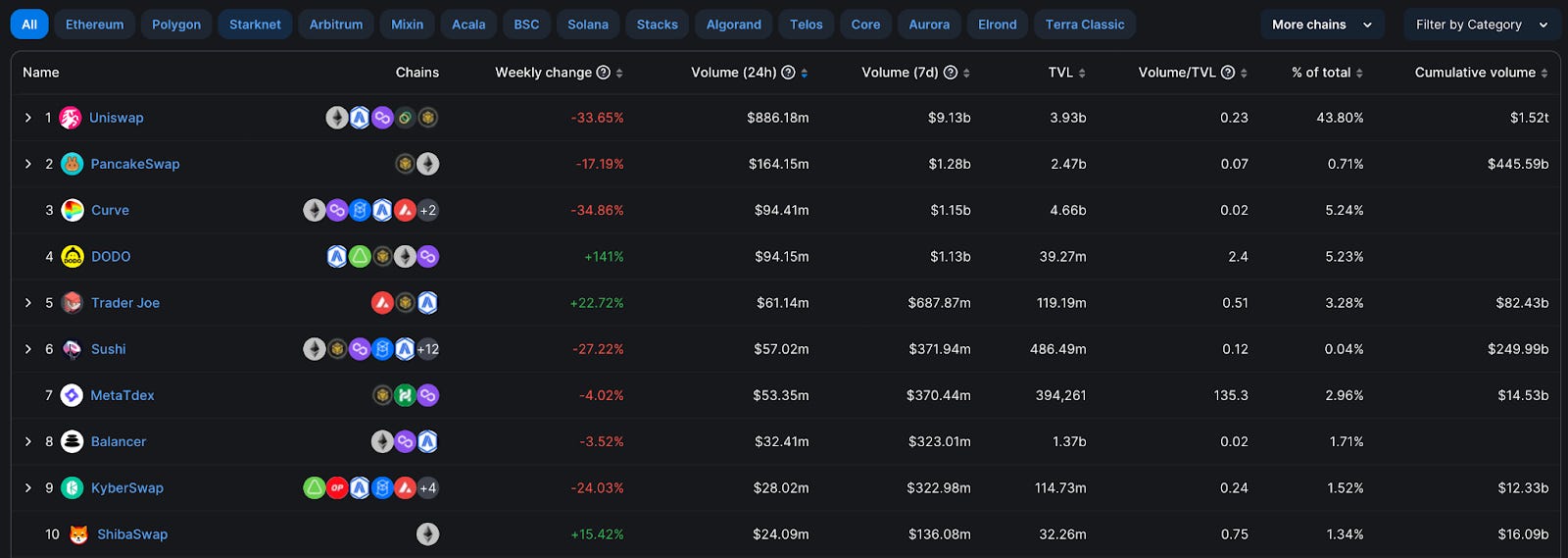Viewport: 1568px width, 558px height.
Task: Click the Ethereum chain icon in ShibaSwap row
Action: 427,534
